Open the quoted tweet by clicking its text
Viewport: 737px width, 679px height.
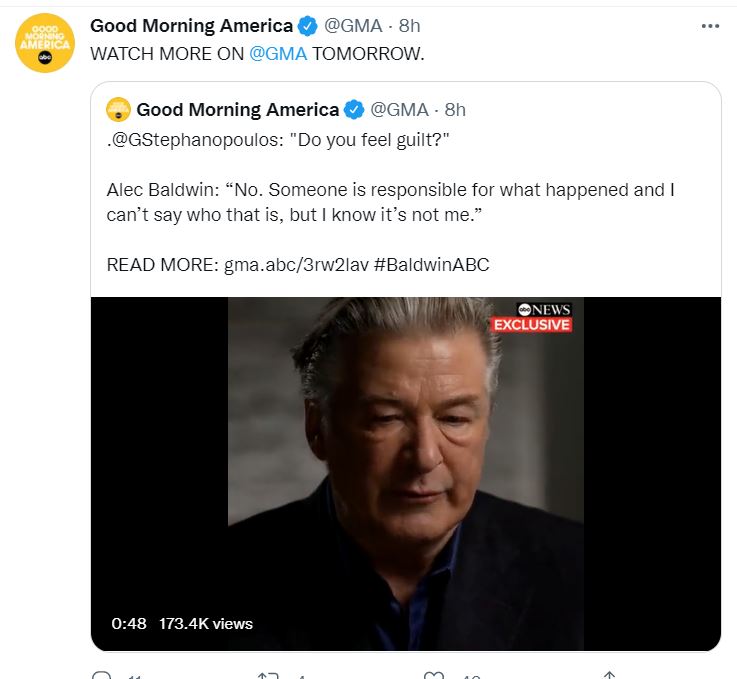click(398, 201)
